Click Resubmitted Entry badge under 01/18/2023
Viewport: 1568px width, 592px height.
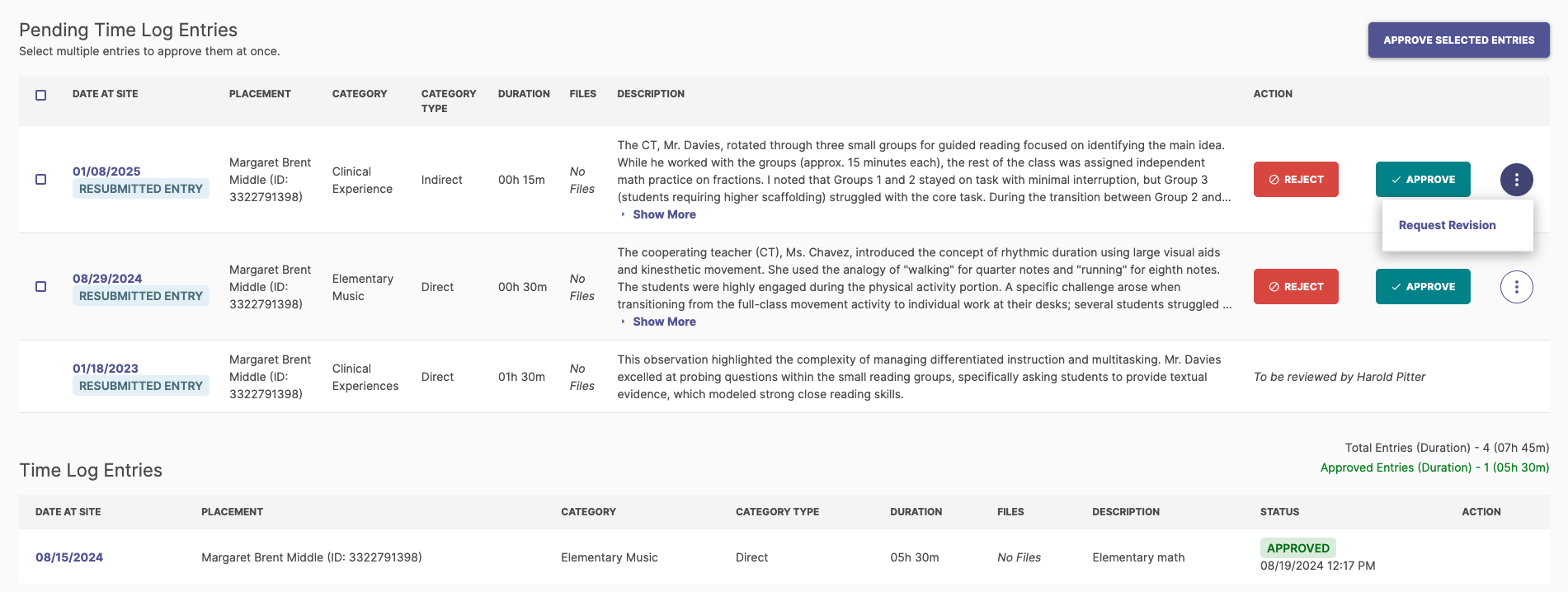pos(141,386)
